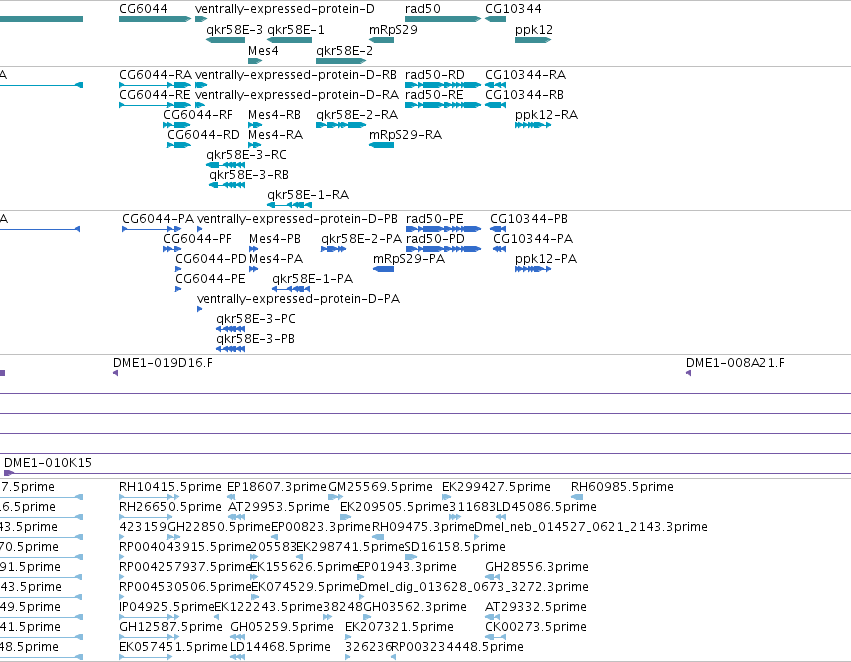Viewport: 851px width, 662px height.
Task: Select the rad50 gene label
Action: pyautogui.click(x=423, y=9)
